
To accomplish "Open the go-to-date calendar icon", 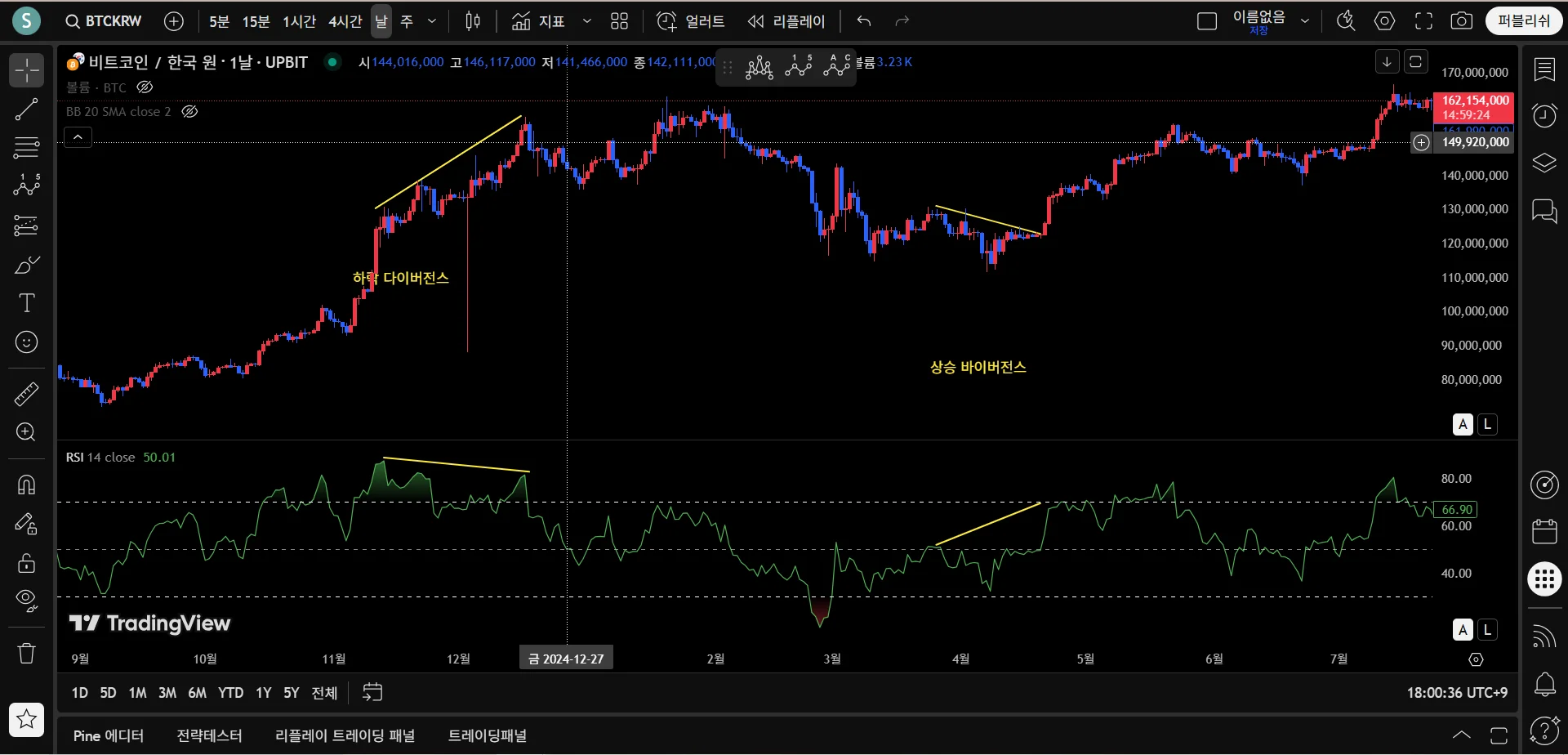I will coord(372,692).
